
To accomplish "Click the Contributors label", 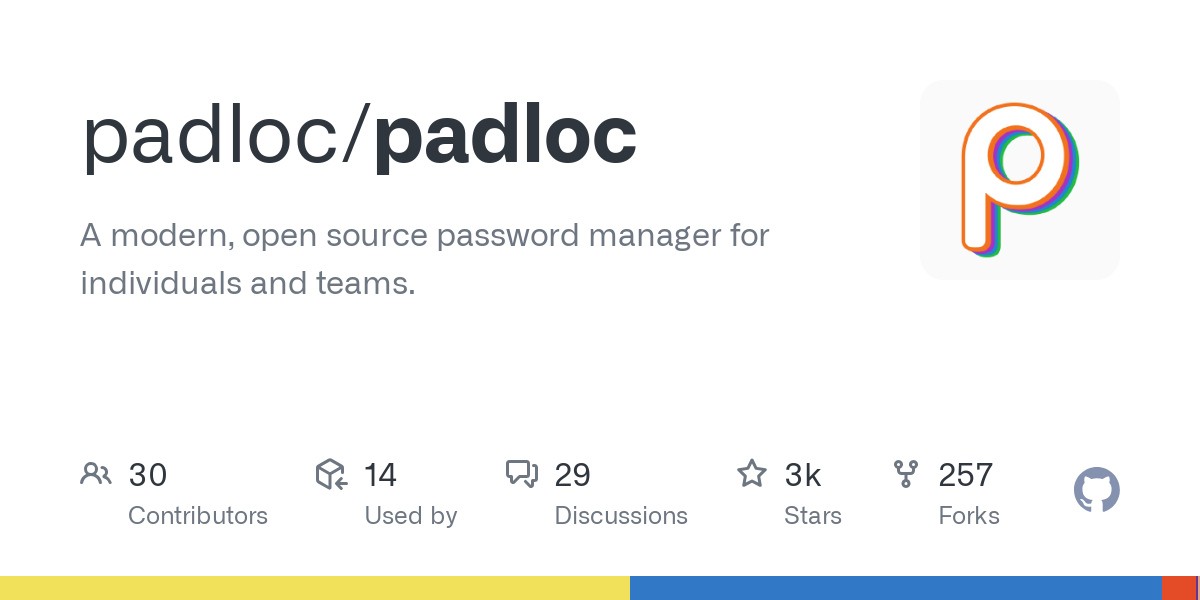I will (x=198, y=516).
